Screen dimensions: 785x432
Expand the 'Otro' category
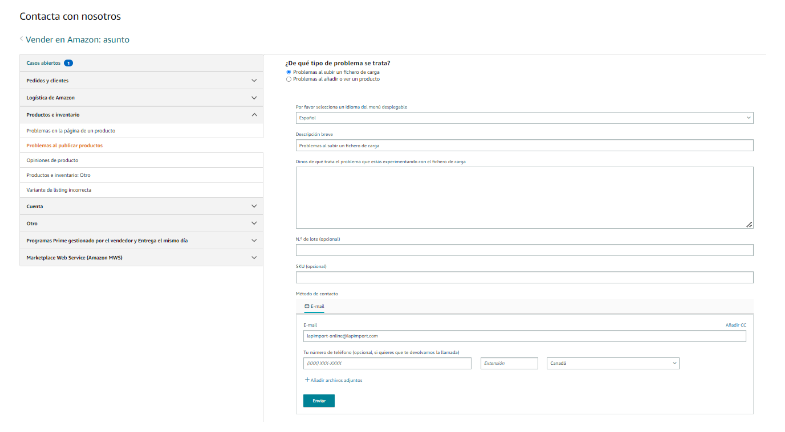(x=141, y=223)
